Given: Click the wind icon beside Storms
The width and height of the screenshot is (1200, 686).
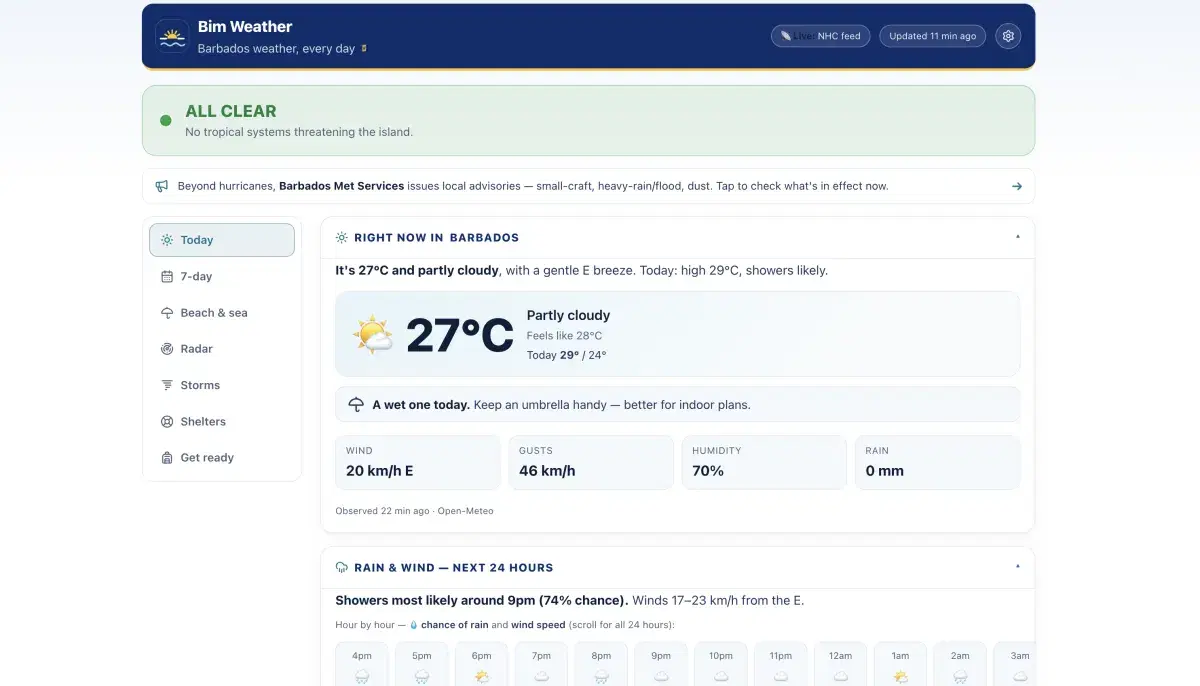Looking at the screenshot, I should (x=167, y=385).
